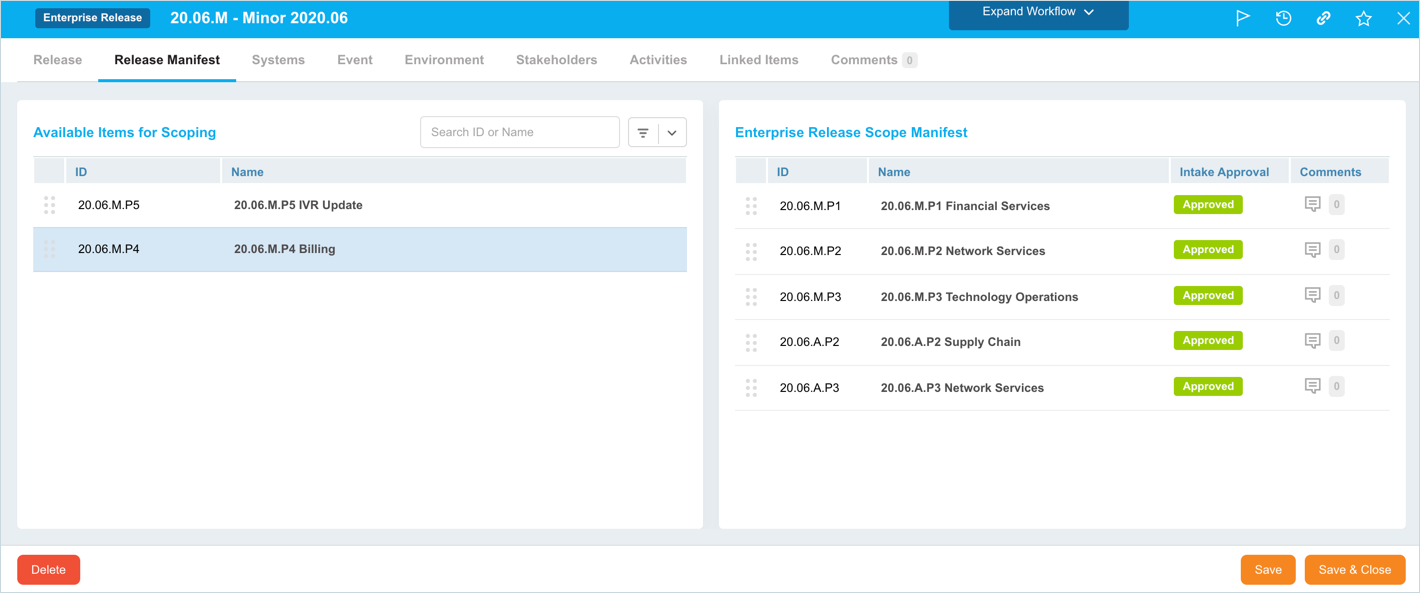Expand Workflow dropdown in header

click(x=1038, y=13)
